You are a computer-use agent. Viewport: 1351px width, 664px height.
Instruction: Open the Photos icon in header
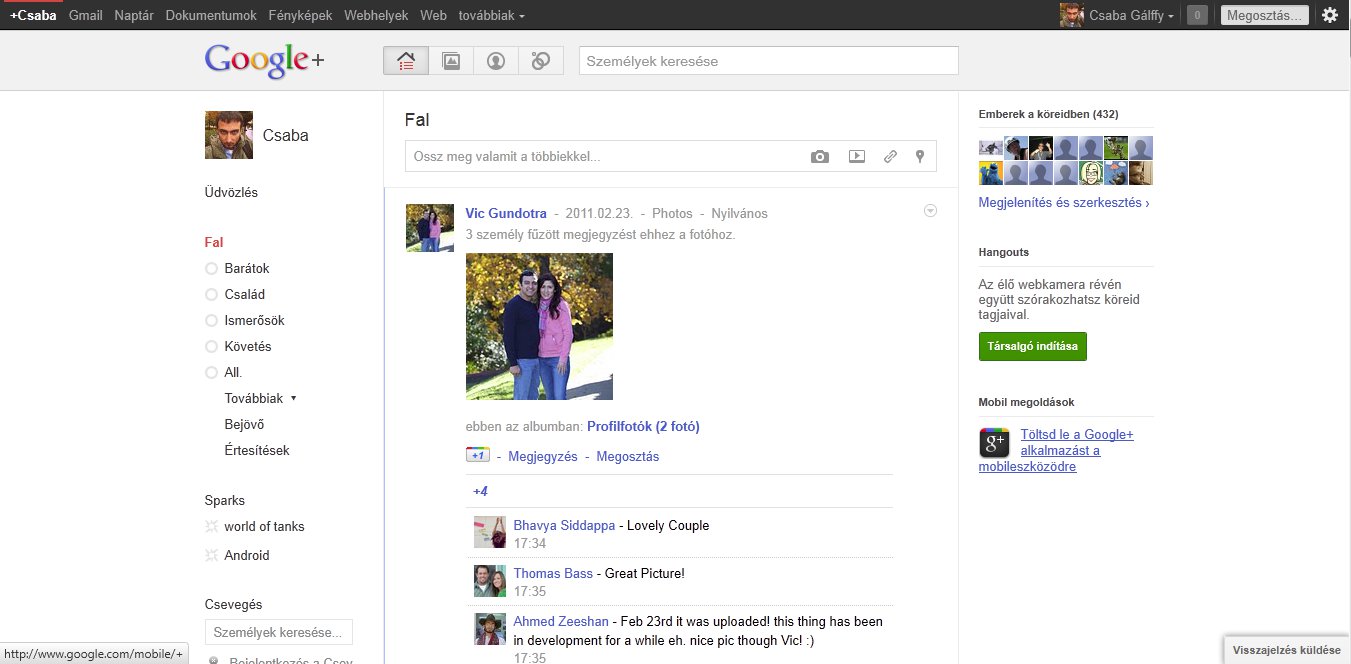click(x=451, y=61)
